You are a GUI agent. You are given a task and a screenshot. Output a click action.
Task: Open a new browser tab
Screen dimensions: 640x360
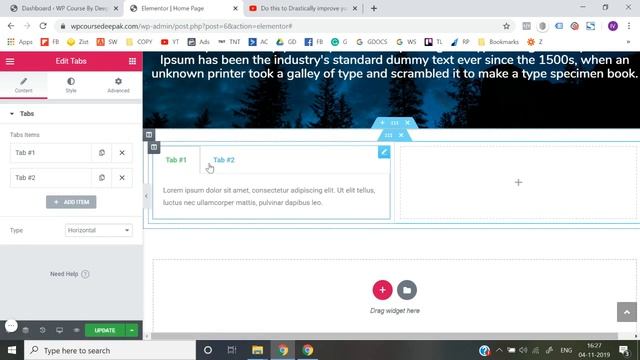[374, 8]
